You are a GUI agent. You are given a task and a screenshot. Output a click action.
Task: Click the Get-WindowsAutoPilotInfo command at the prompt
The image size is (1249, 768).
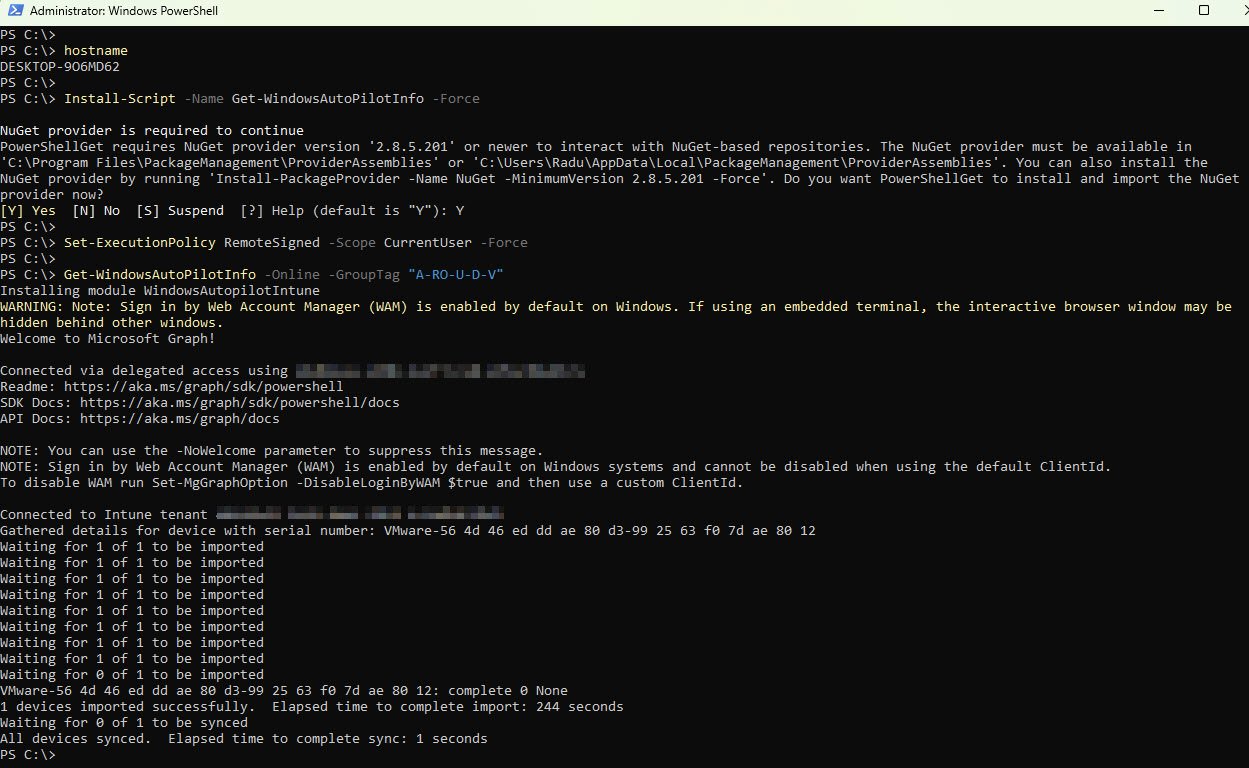(159, 274)
